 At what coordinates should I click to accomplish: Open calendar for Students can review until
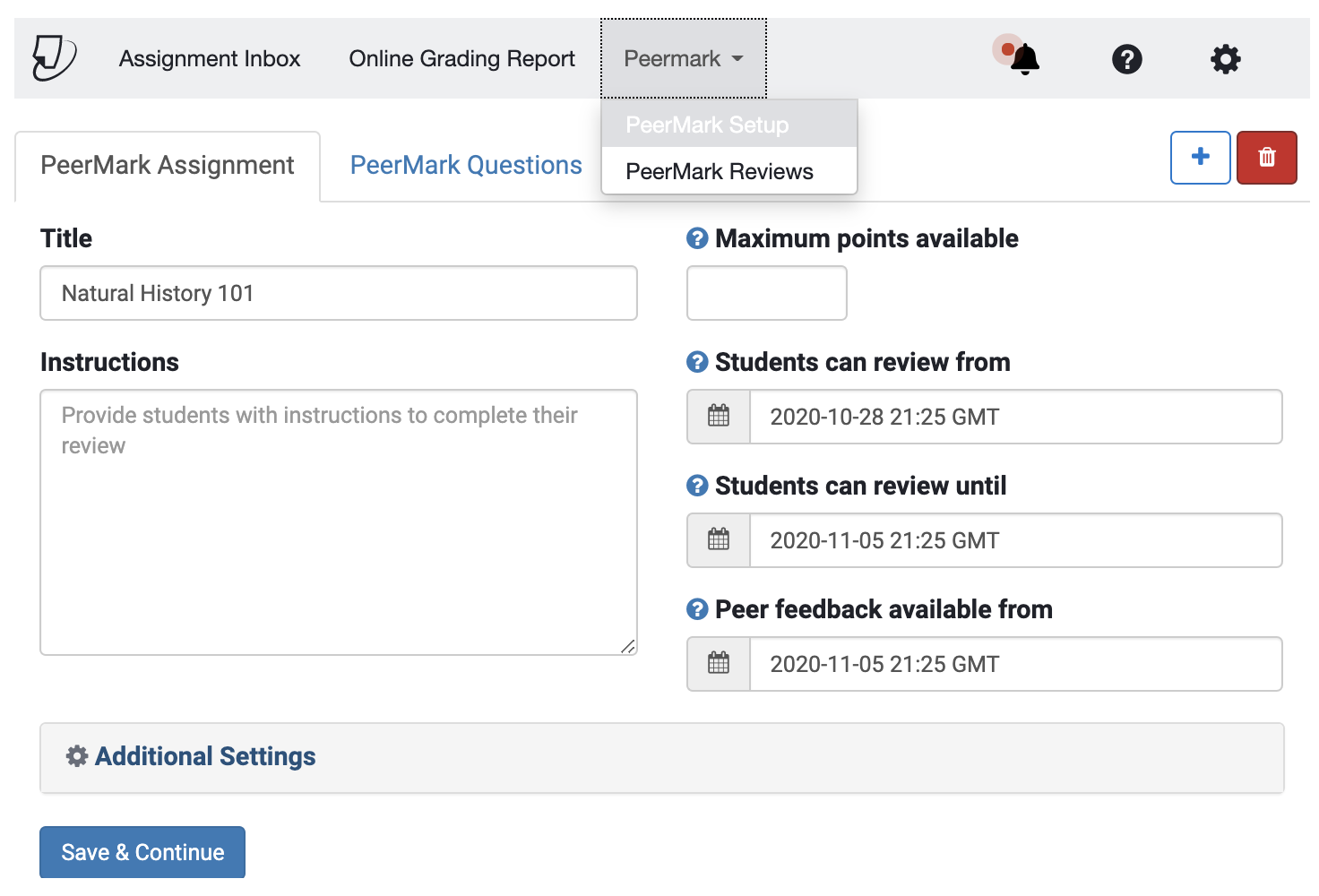[x=719, y=540]
